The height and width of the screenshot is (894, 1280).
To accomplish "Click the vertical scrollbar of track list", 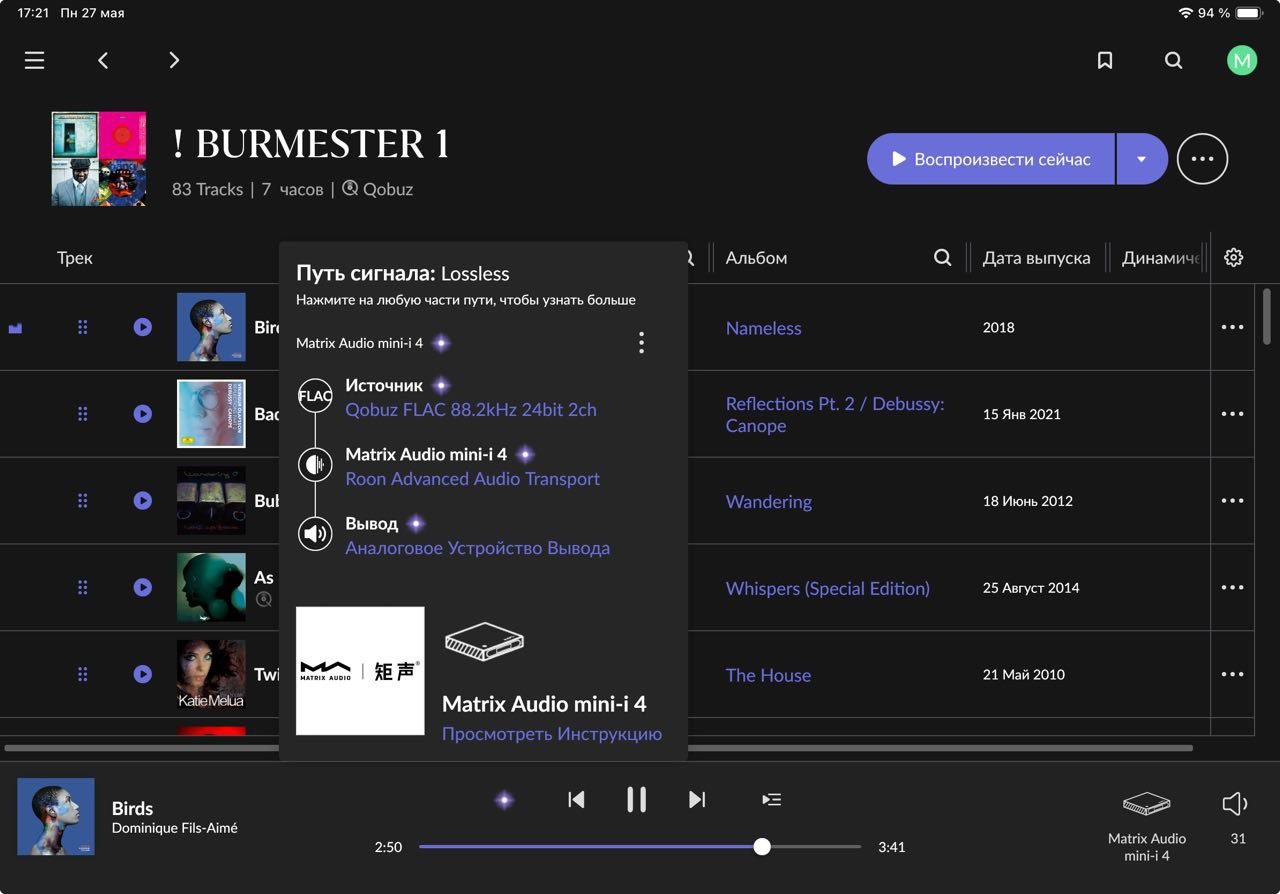I will click(1267, 316).
